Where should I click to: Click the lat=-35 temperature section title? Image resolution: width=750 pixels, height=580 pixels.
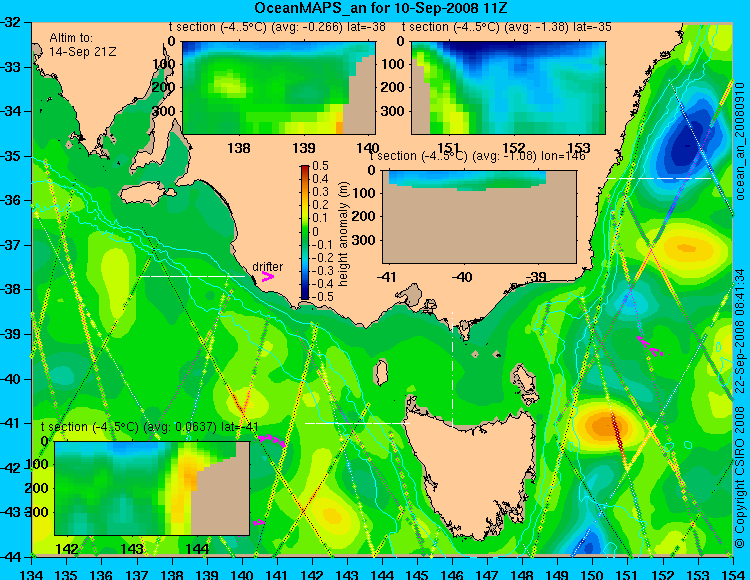(507, 27)
